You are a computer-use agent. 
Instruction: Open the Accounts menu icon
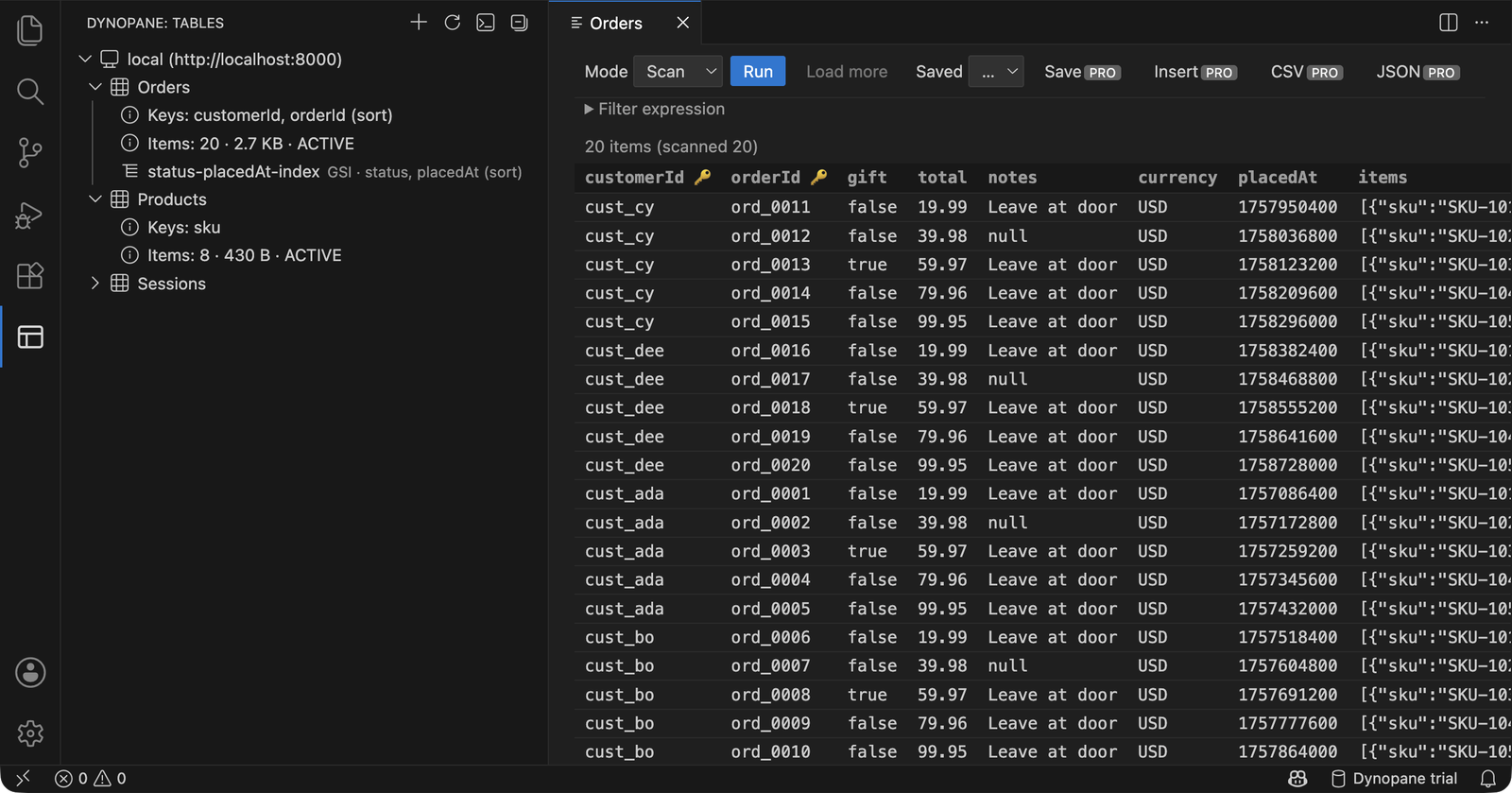click(x=30, y=673)
